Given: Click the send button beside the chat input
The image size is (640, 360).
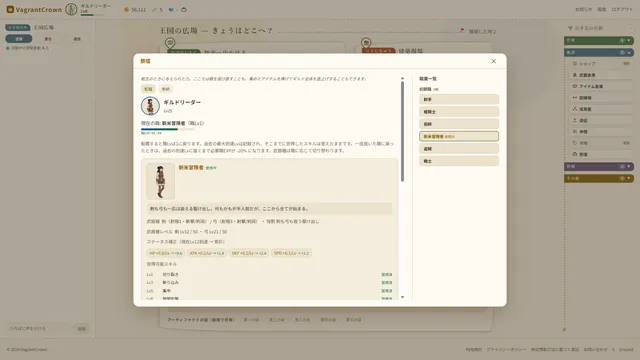Looking at the screenshot, I should [82, 329].
